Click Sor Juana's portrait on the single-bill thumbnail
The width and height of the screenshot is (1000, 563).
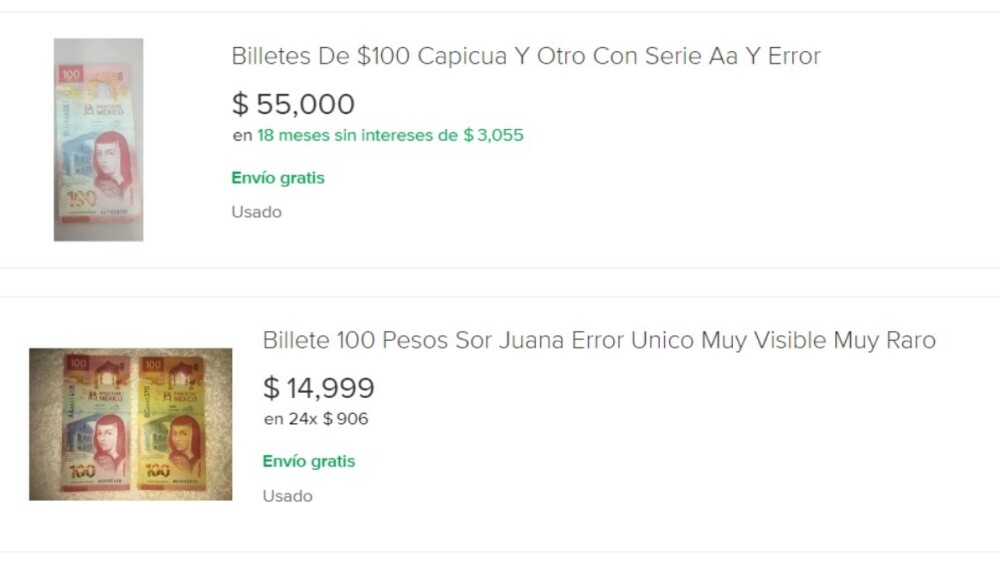click(111, 160)
